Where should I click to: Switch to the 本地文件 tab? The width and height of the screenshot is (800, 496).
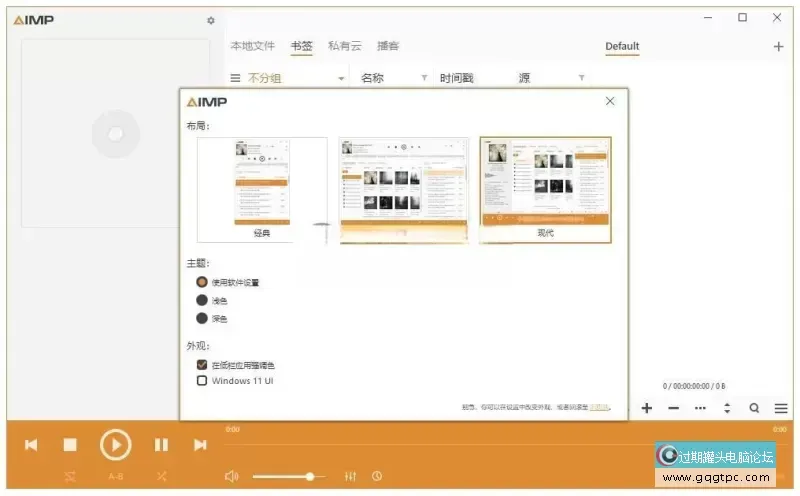pyautogui.click(x=252, y=46)
